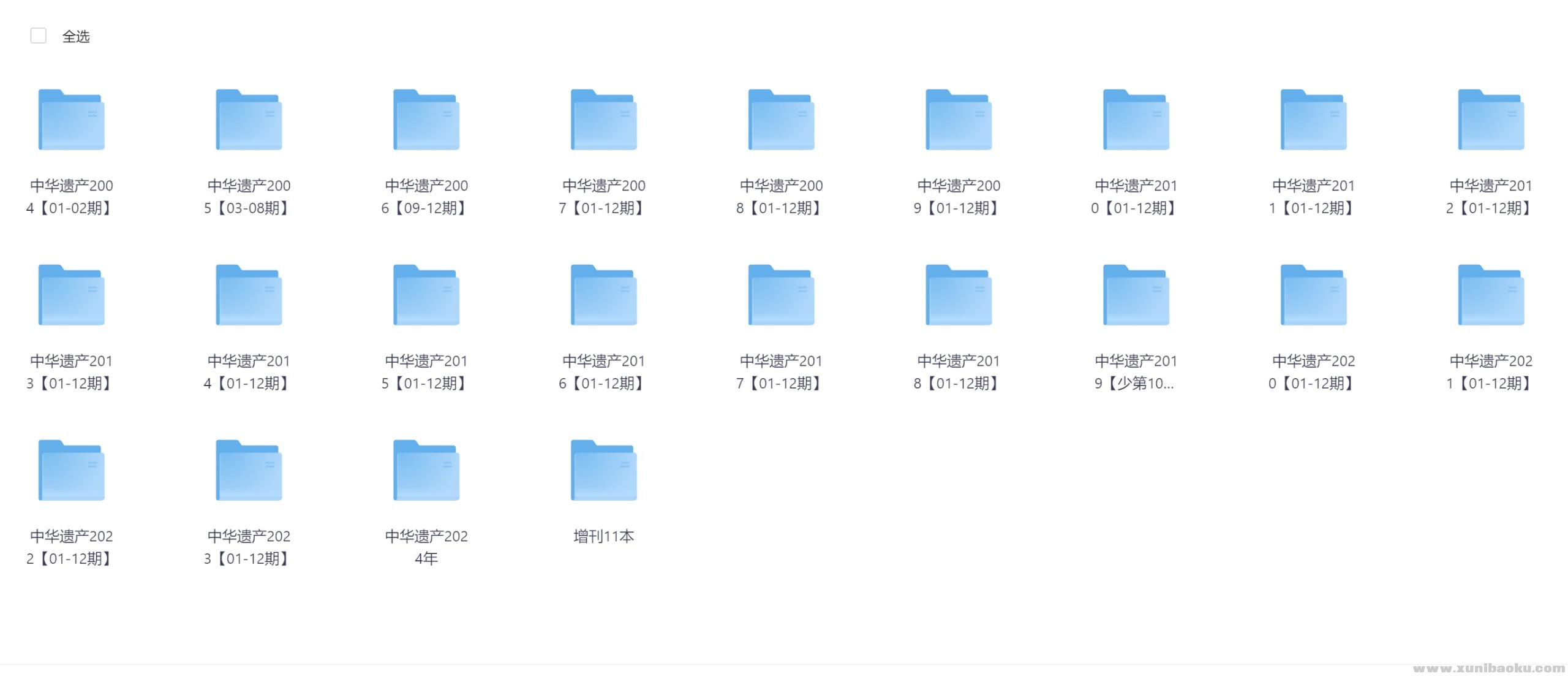This screenshot has width=1568, height=676.
Task: Click the 全选 label text
Action: [x=76, y=37]
